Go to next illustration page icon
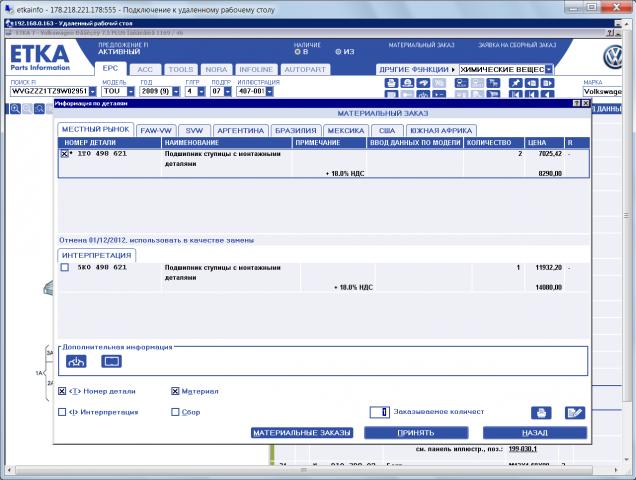This screenshot has height=480, width=636. (547, 83)
